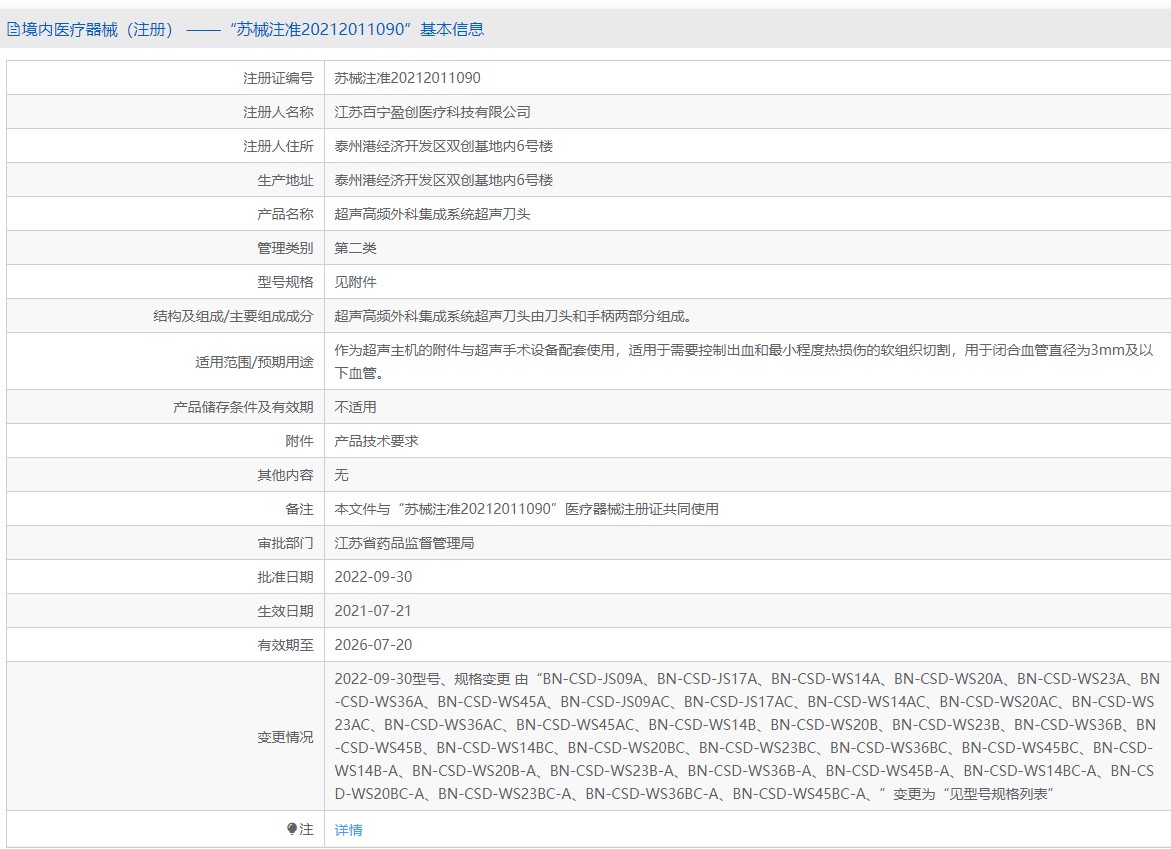The image size is (1171, 849).
Task: Select the 注册人名称 label
Action: [x=278, y=112]
